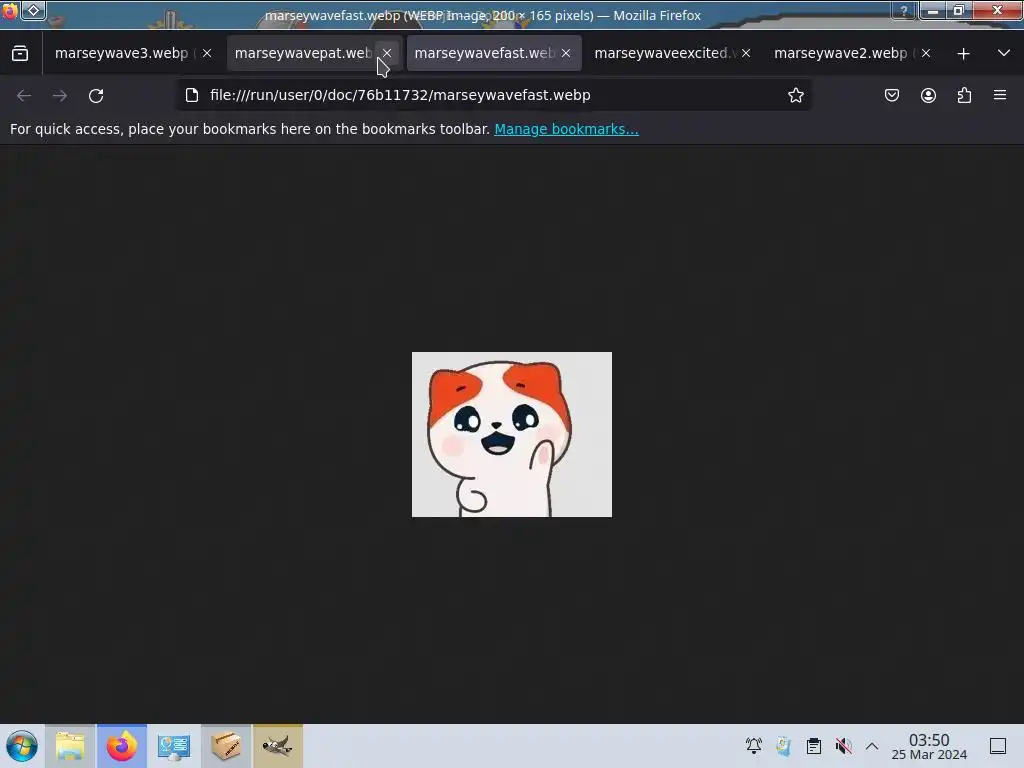Open the Manage bookmarks link
The width and height of the screenshot is (1024, 768).
[x=566, y=129]
